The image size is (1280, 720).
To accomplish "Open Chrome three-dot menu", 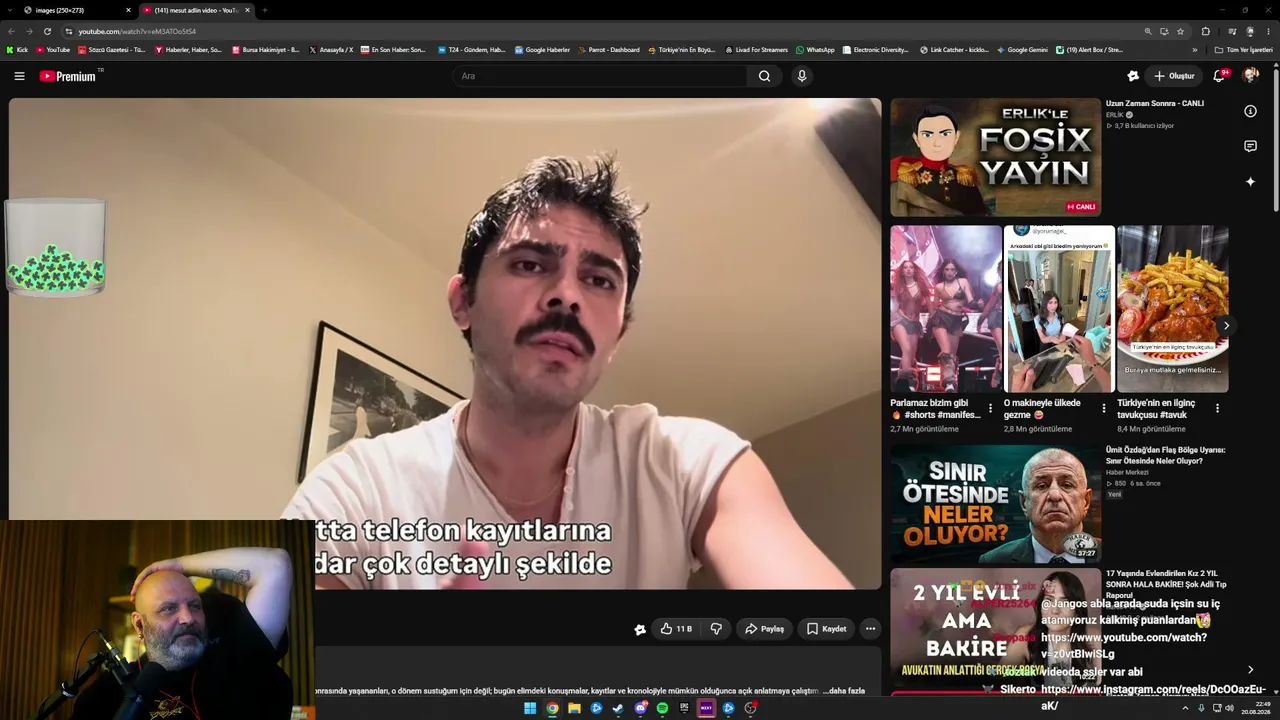I will click(x=1268, y=31).
